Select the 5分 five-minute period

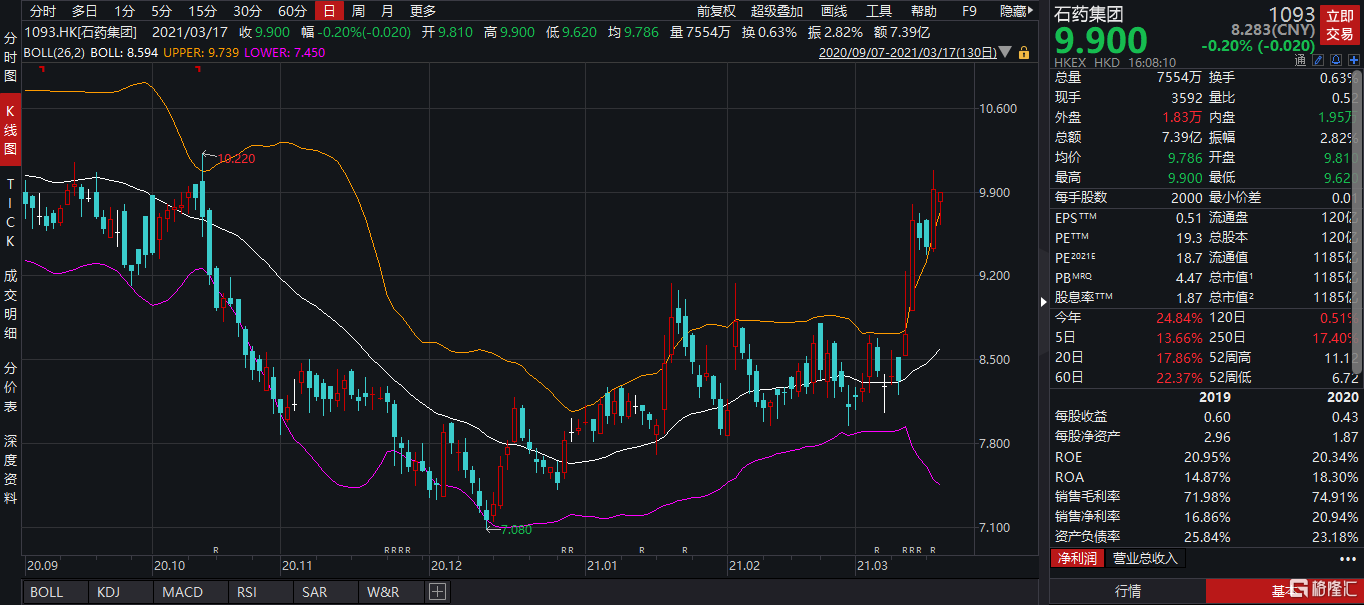[161, 11]
